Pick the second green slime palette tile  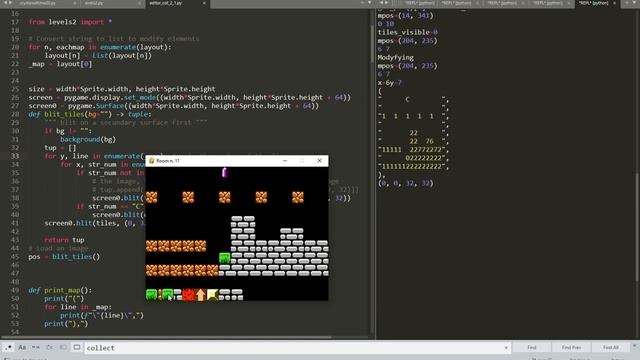(167, 294)
